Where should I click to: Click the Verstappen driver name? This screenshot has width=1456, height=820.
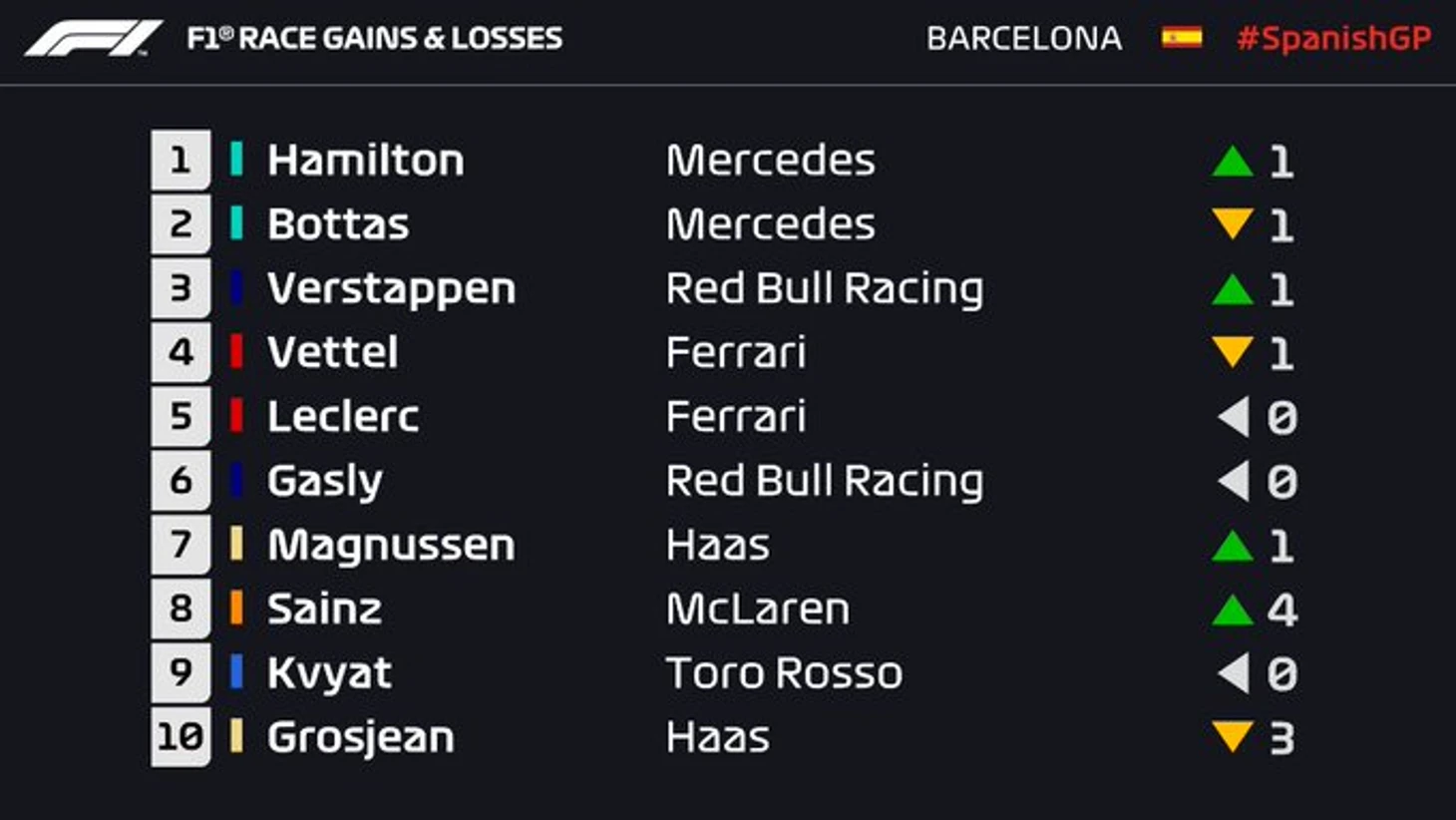391,288
